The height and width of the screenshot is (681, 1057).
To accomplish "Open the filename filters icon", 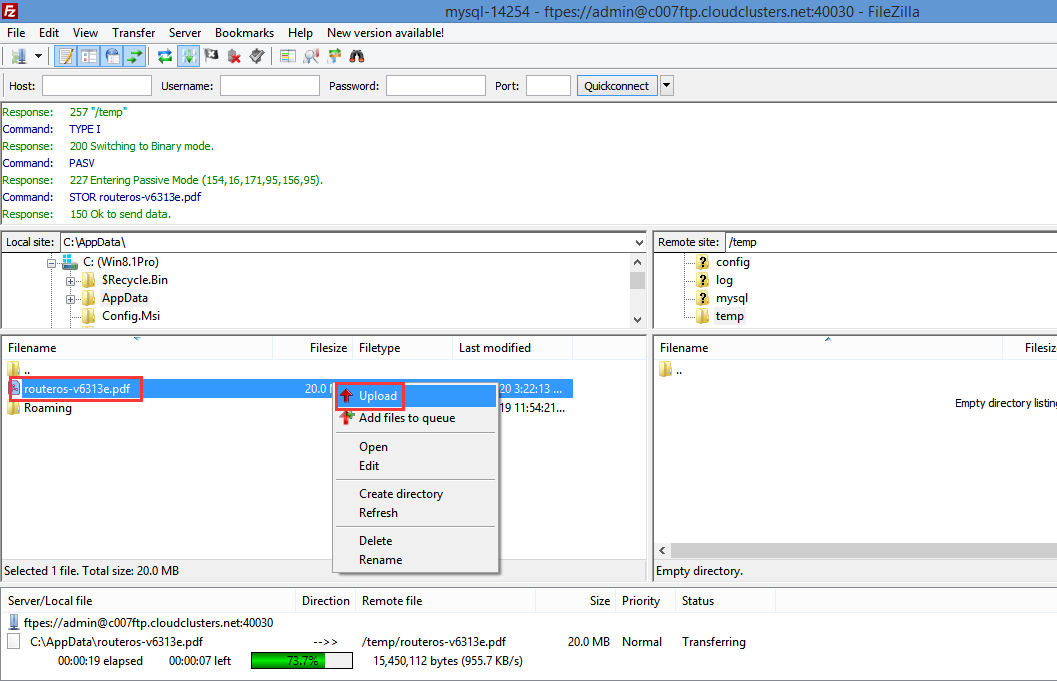I will point(287,56).
